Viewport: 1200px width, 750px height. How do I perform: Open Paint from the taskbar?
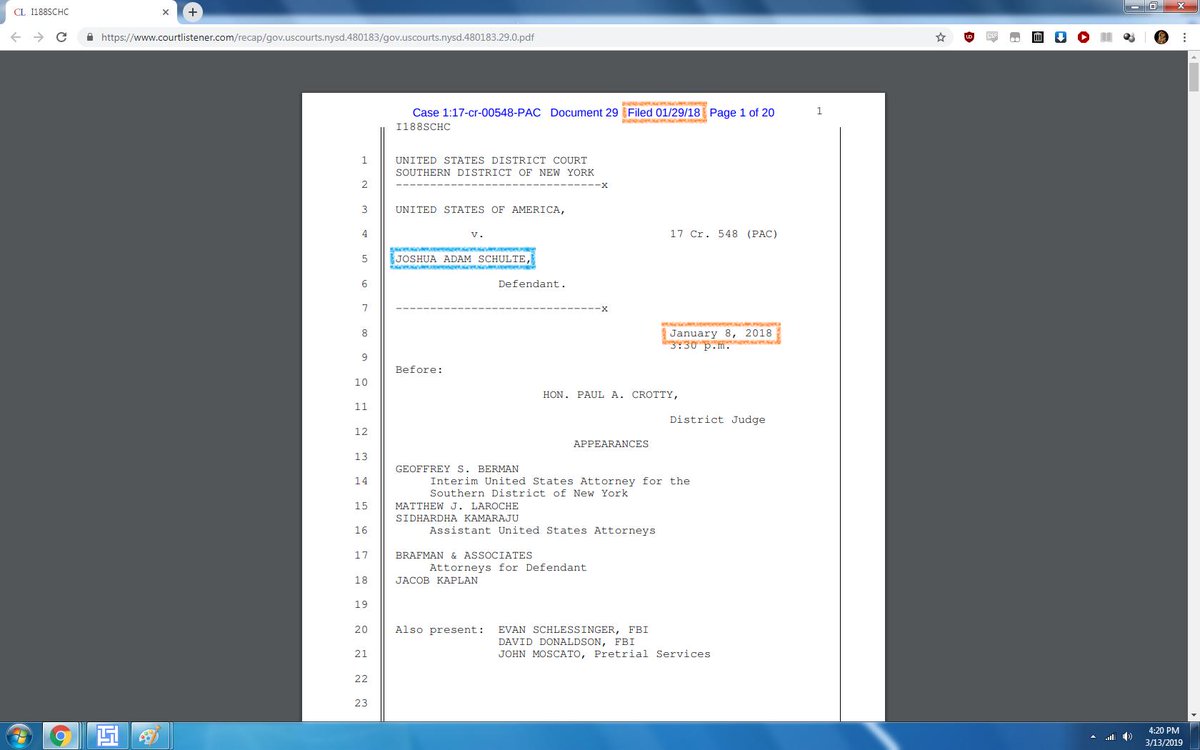[x=150, y=736]
